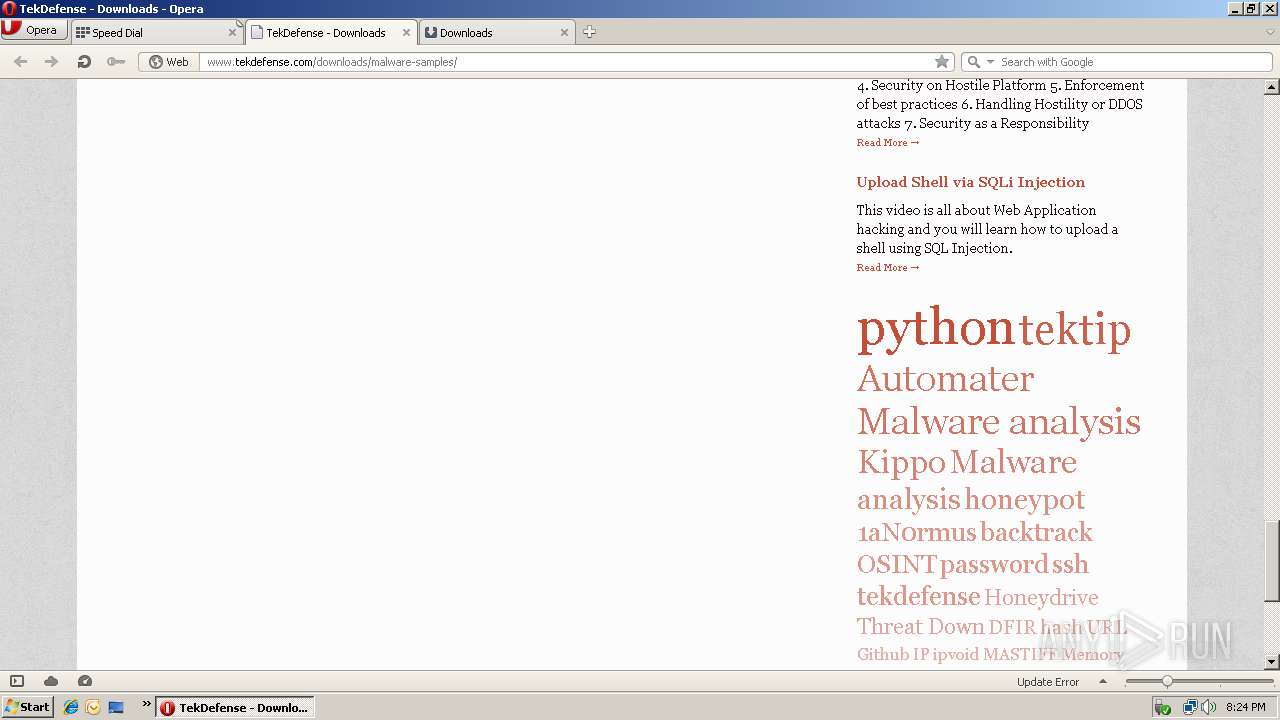This screenshot has height=720, width=1280.
Task: Expand the view options arrow beside Update Error
Action: [x=1103, y=682]
